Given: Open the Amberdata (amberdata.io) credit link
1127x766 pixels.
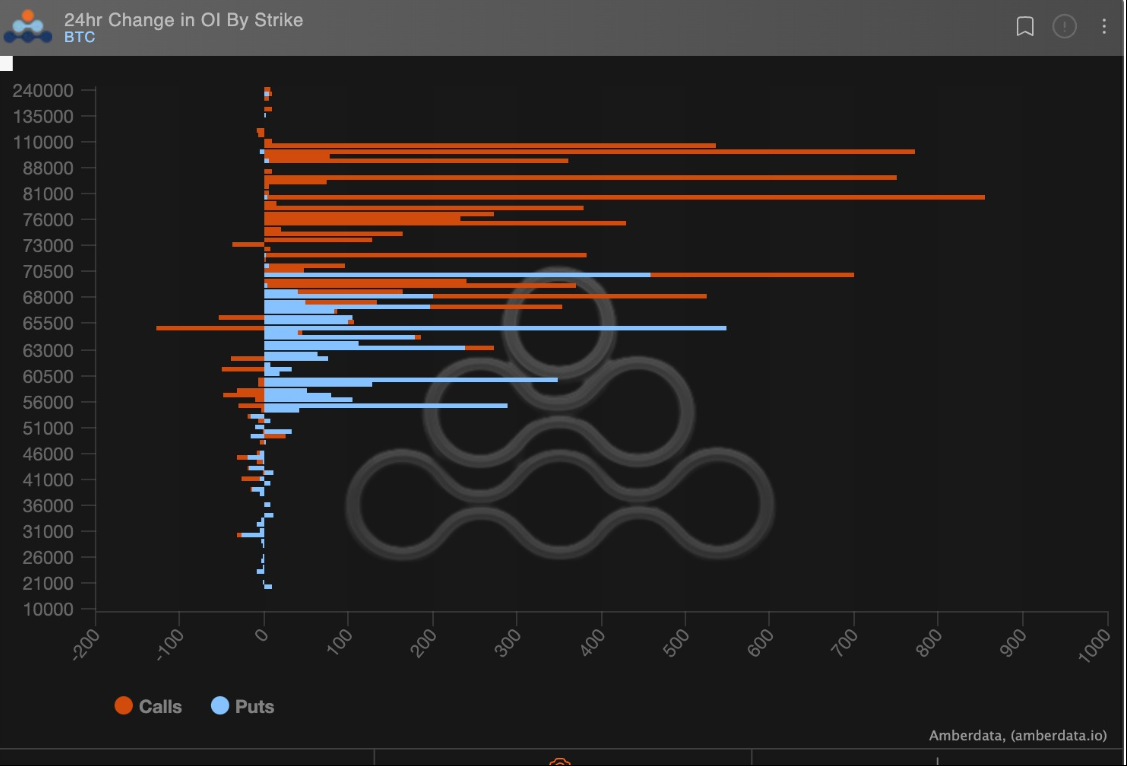Looking at the screenshot, I should (1017, 735).
